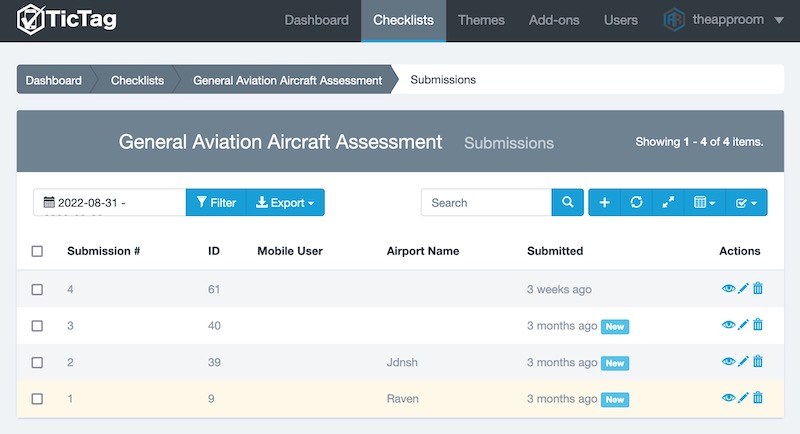This screenshot has width=800, height=434.
Task: Select the checkbox for submission 1
Action: tap(37, 398)
